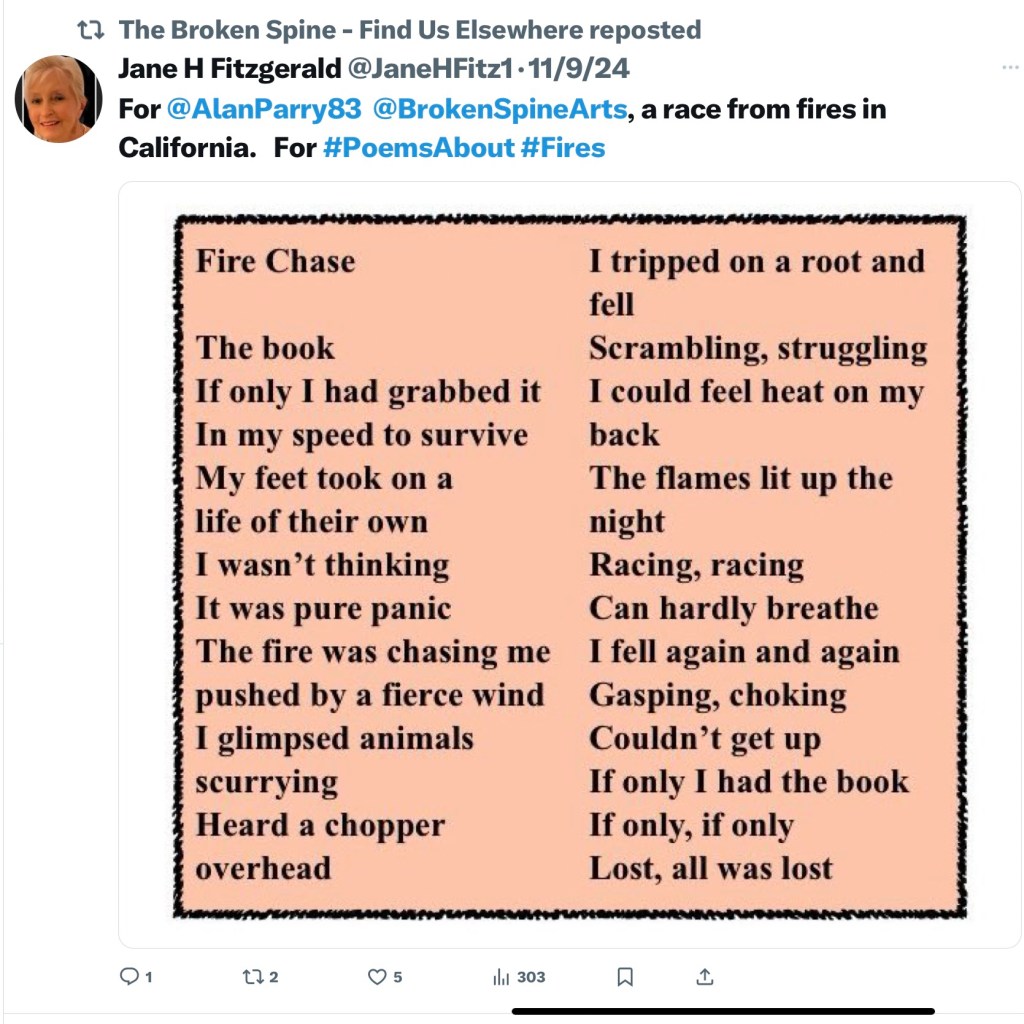Image resolution: width=1024 pixels, height=1024 pixels.
Task: Follow the #Fires hashtag link
Action: coord(563,148)
